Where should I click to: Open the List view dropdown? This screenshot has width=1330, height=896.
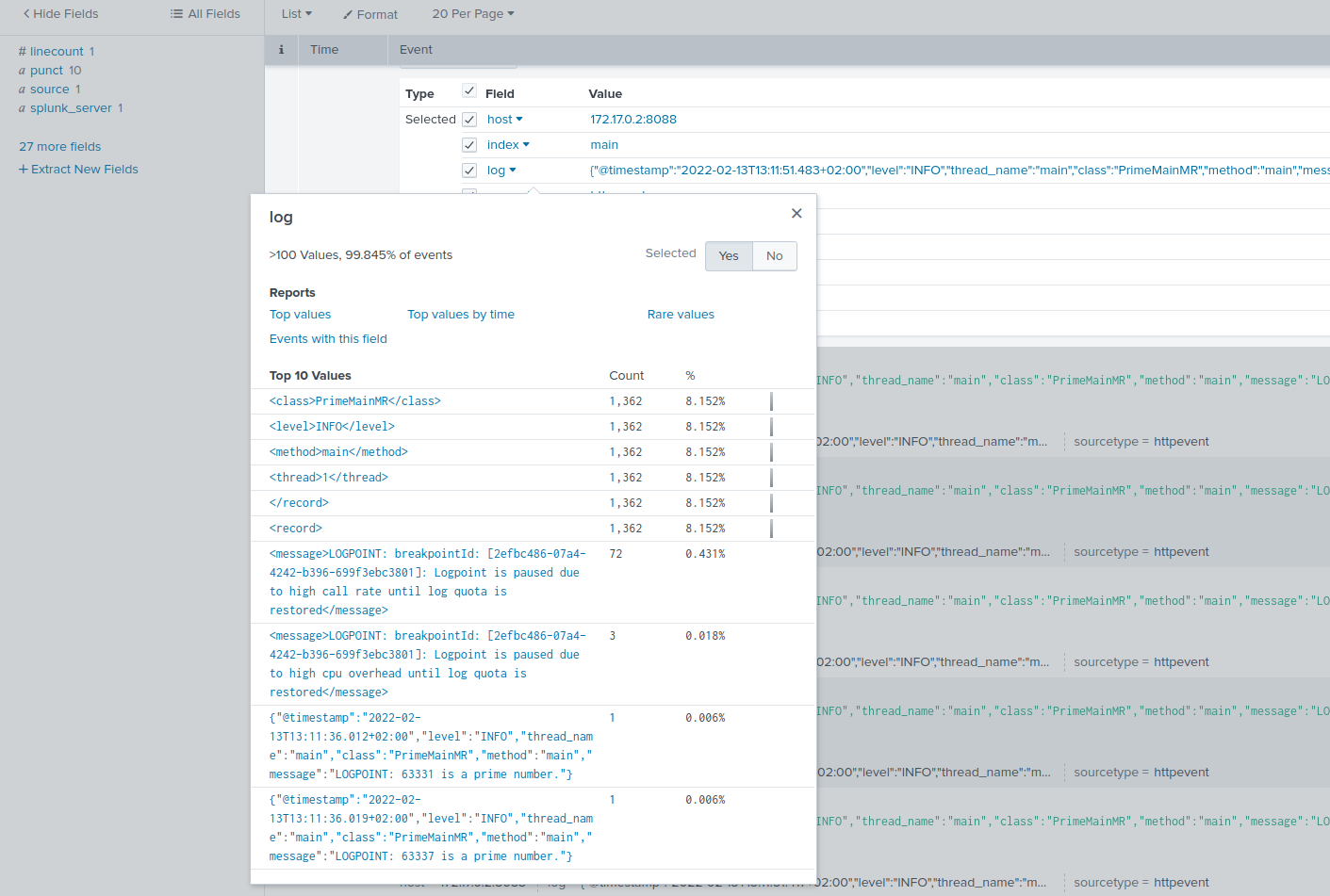(x=296, y=14)
